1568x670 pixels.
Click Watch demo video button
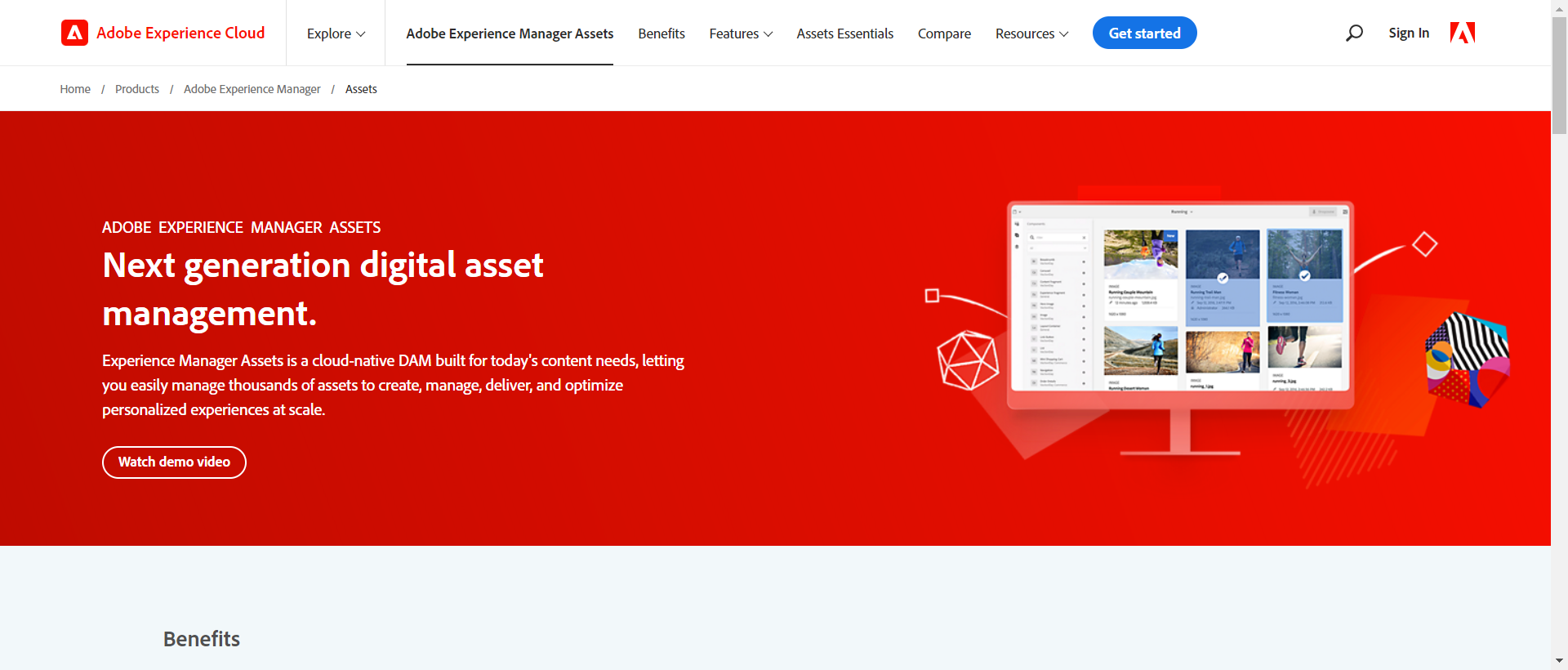(x=174, y=462)
